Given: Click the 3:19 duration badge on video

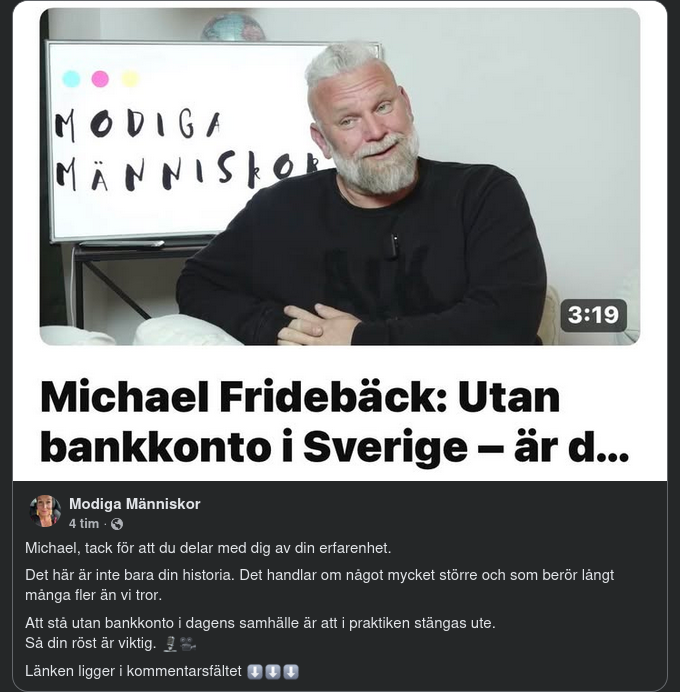Looking at the screenshot, I should tap(594, 315).
